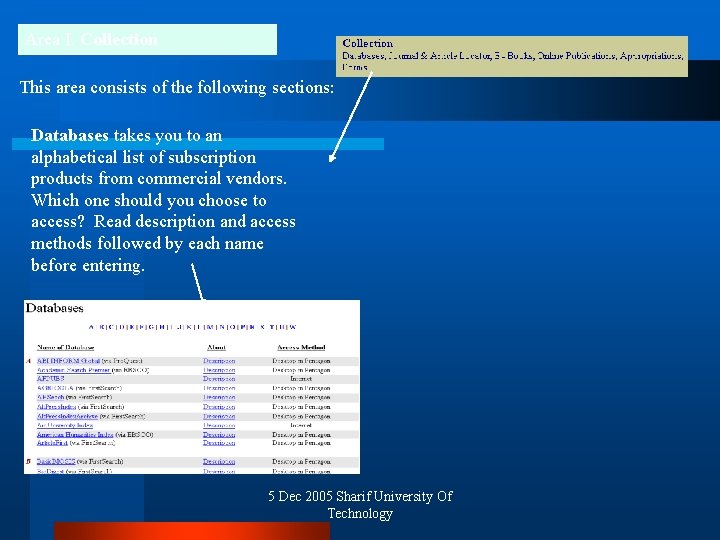View Description for AFPUBS
Image resolution: width=720 pixels, height=540 pixels.
(219, 379)
